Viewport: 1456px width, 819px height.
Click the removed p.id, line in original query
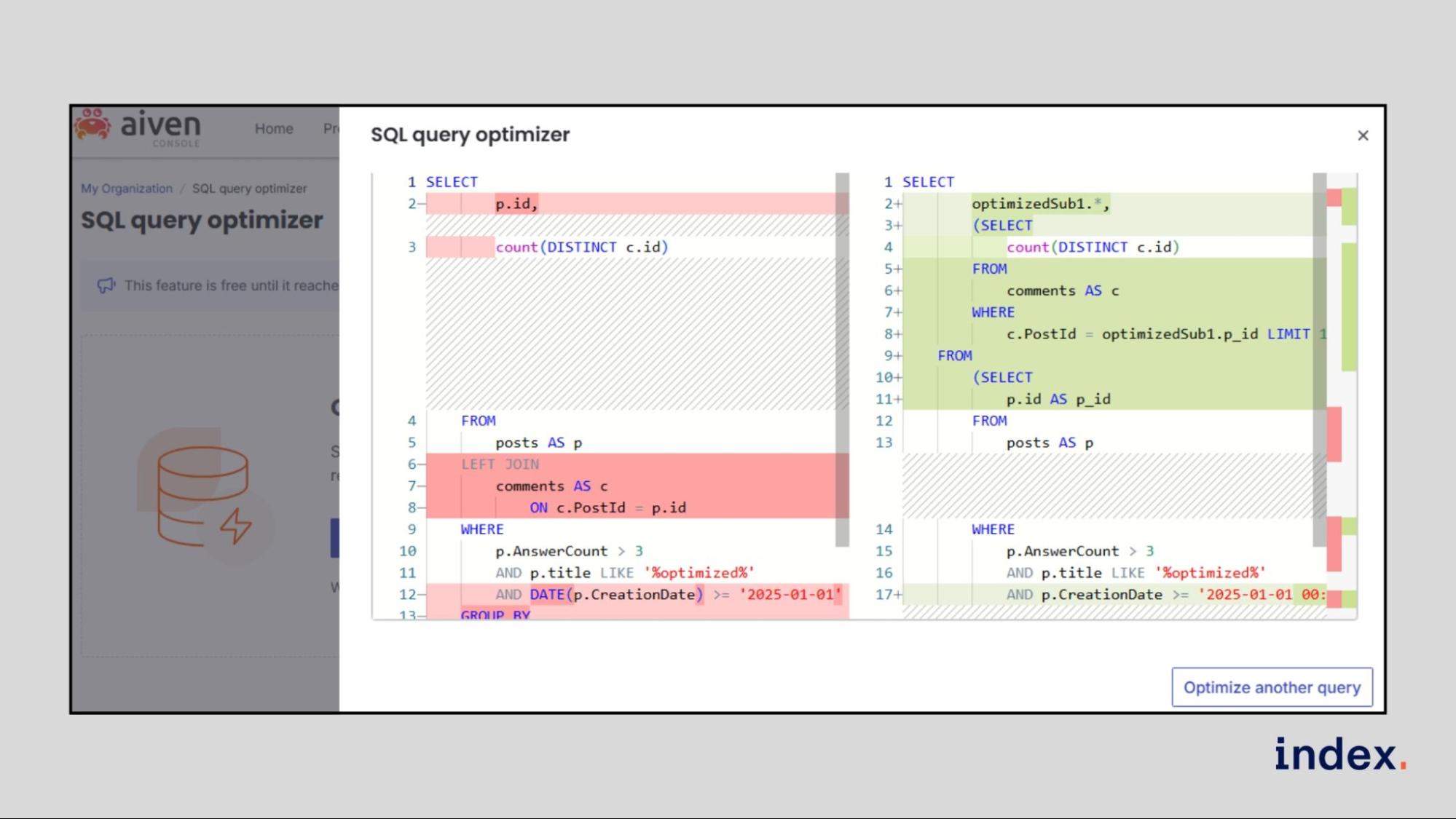click(x=516, y=204)
